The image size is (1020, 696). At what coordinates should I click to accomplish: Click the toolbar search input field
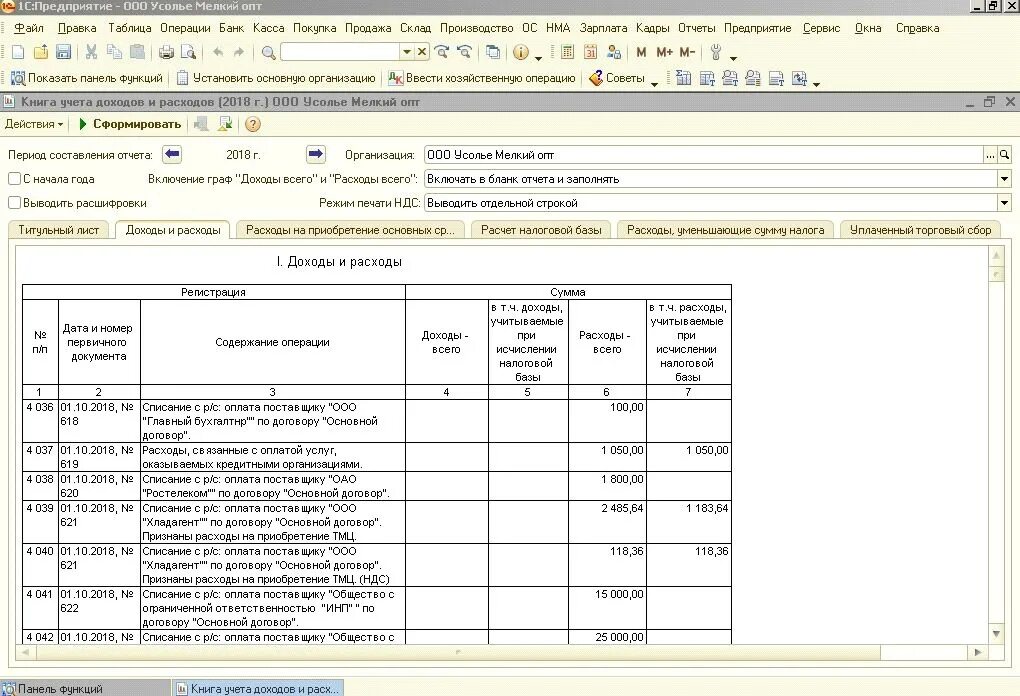tap(340, 51)
